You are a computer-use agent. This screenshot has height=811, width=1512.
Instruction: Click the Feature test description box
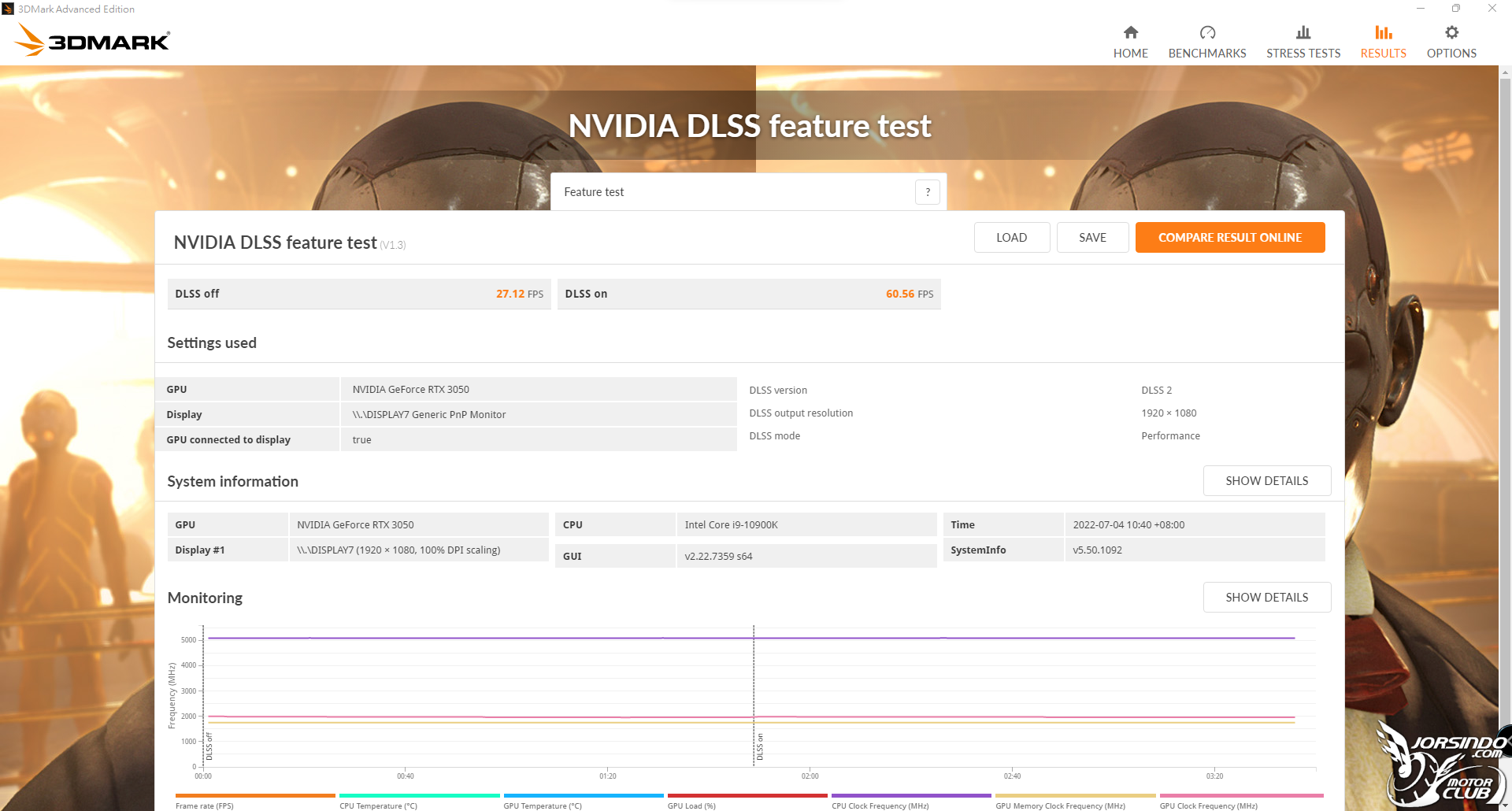pyautogui.click(x=748, y=192)
